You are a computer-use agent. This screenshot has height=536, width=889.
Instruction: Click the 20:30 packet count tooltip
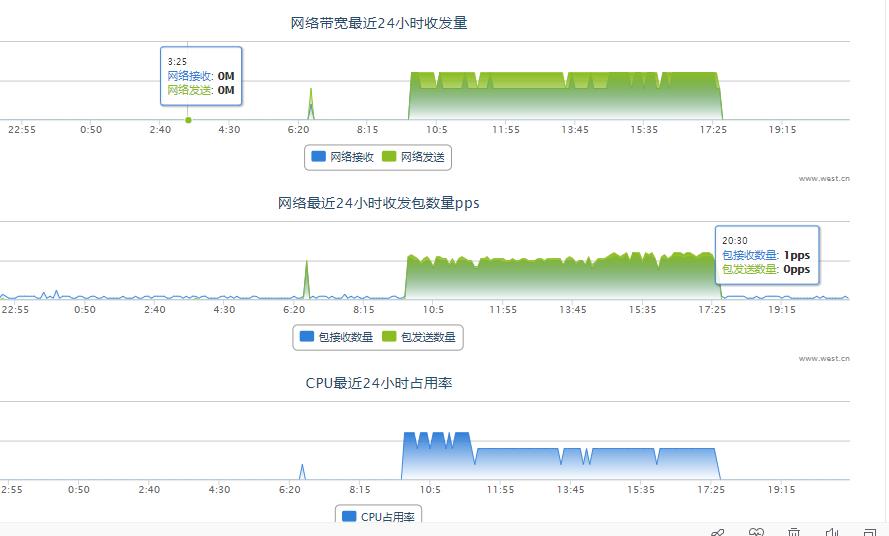click(x=767, y=255)
